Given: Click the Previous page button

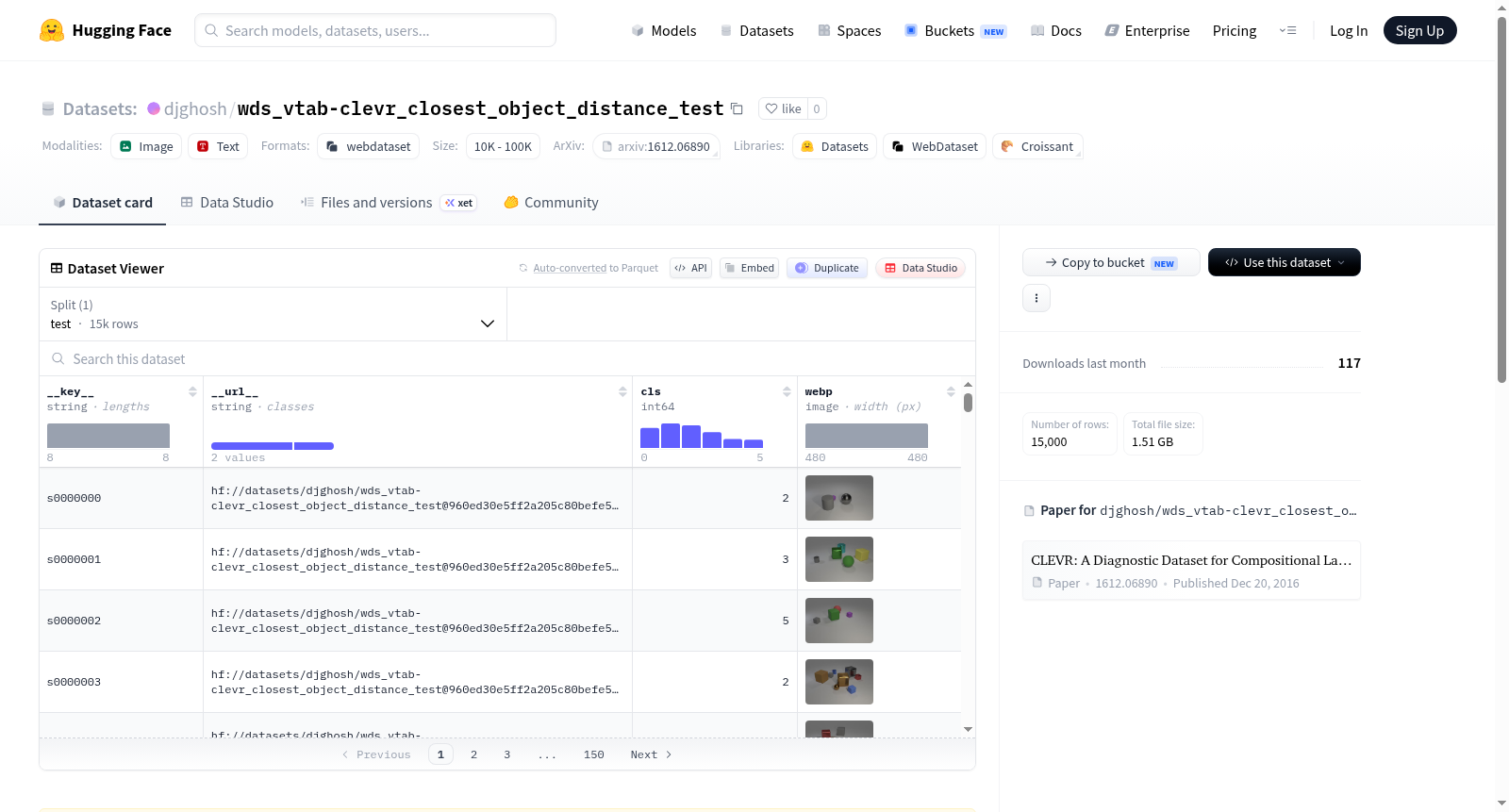Looking at the screenshot, I should (376, 754).
